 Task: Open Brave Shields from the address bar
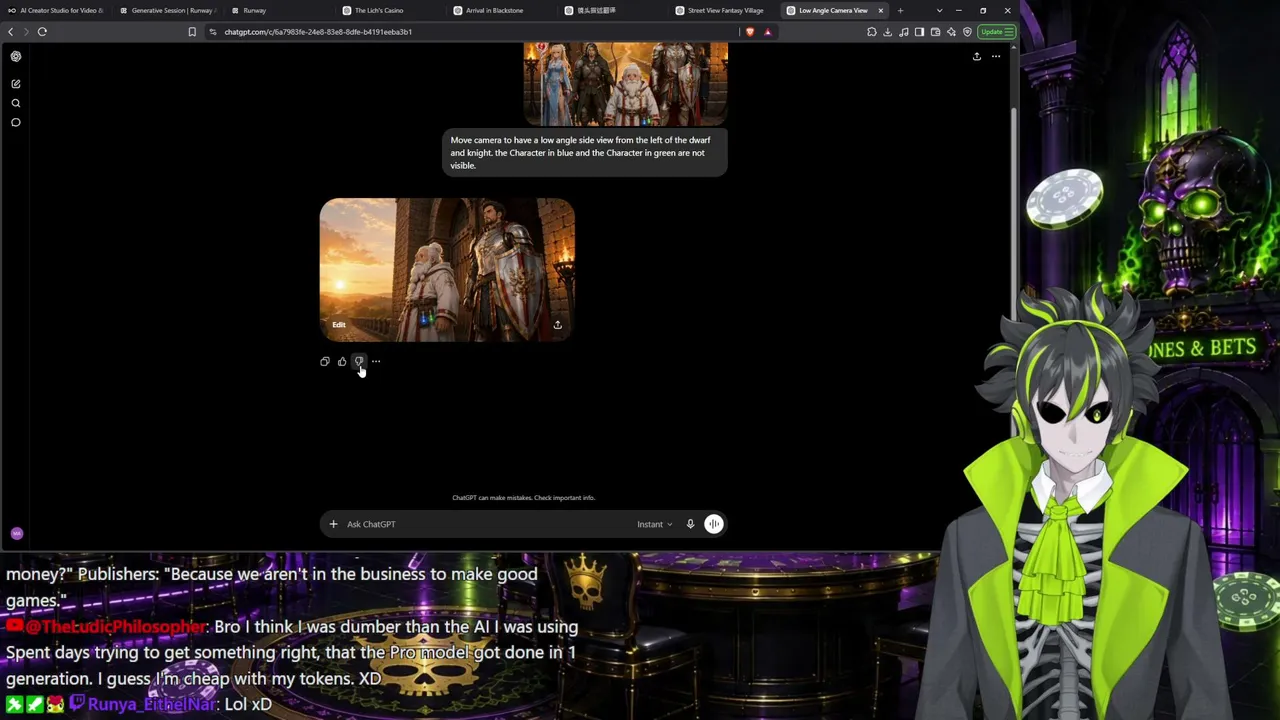[750, 32]
